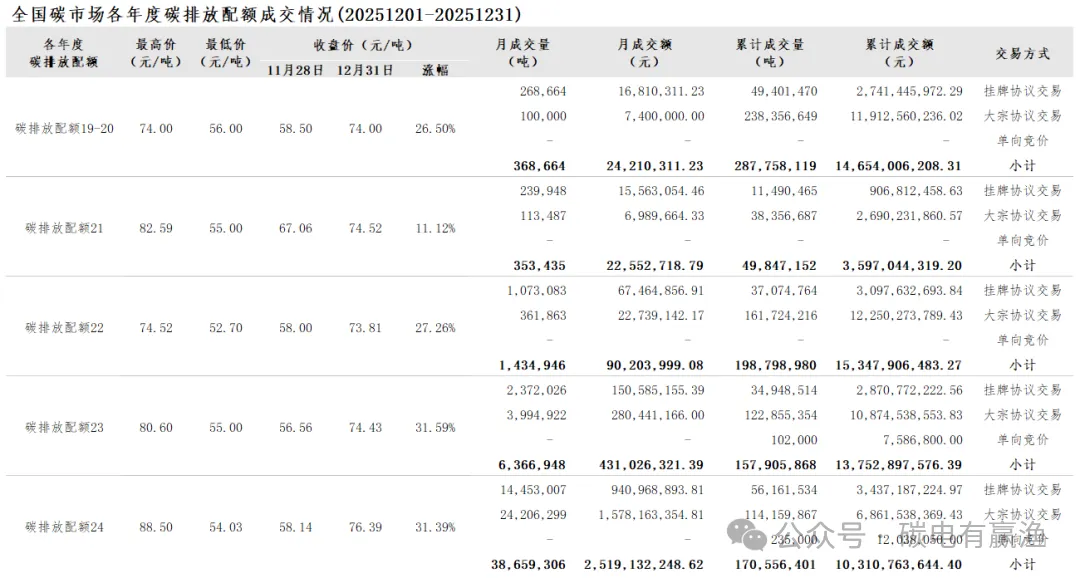Select the 碳排放配额22 row label
Screen dimensions: 1080x578
pyautogui.click(x=65, y=328)
